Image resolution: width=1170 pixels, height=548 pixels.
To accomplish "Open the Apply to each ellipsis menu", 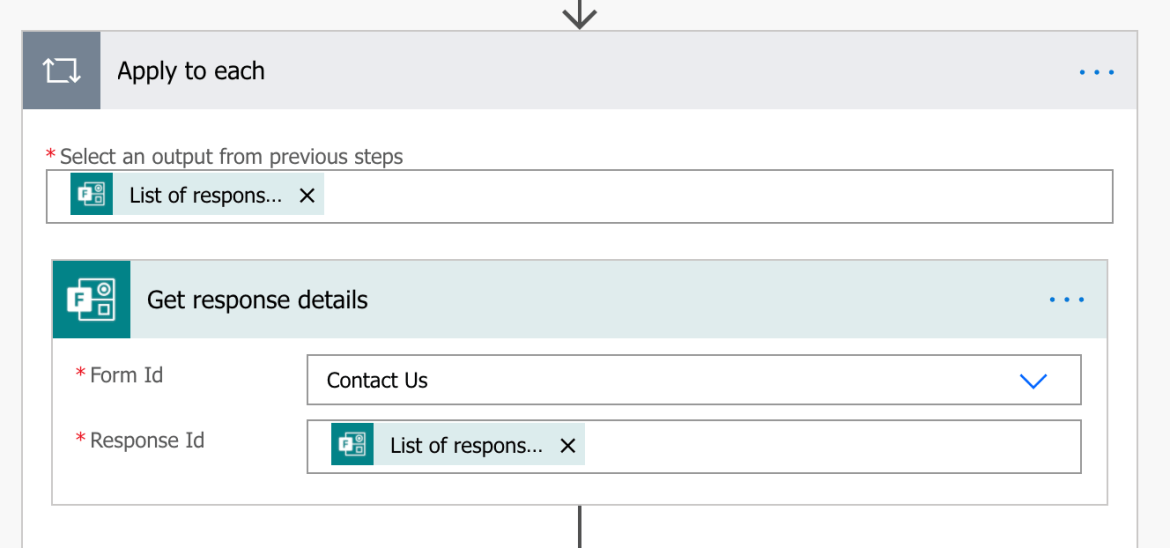I will [1096, 72].
